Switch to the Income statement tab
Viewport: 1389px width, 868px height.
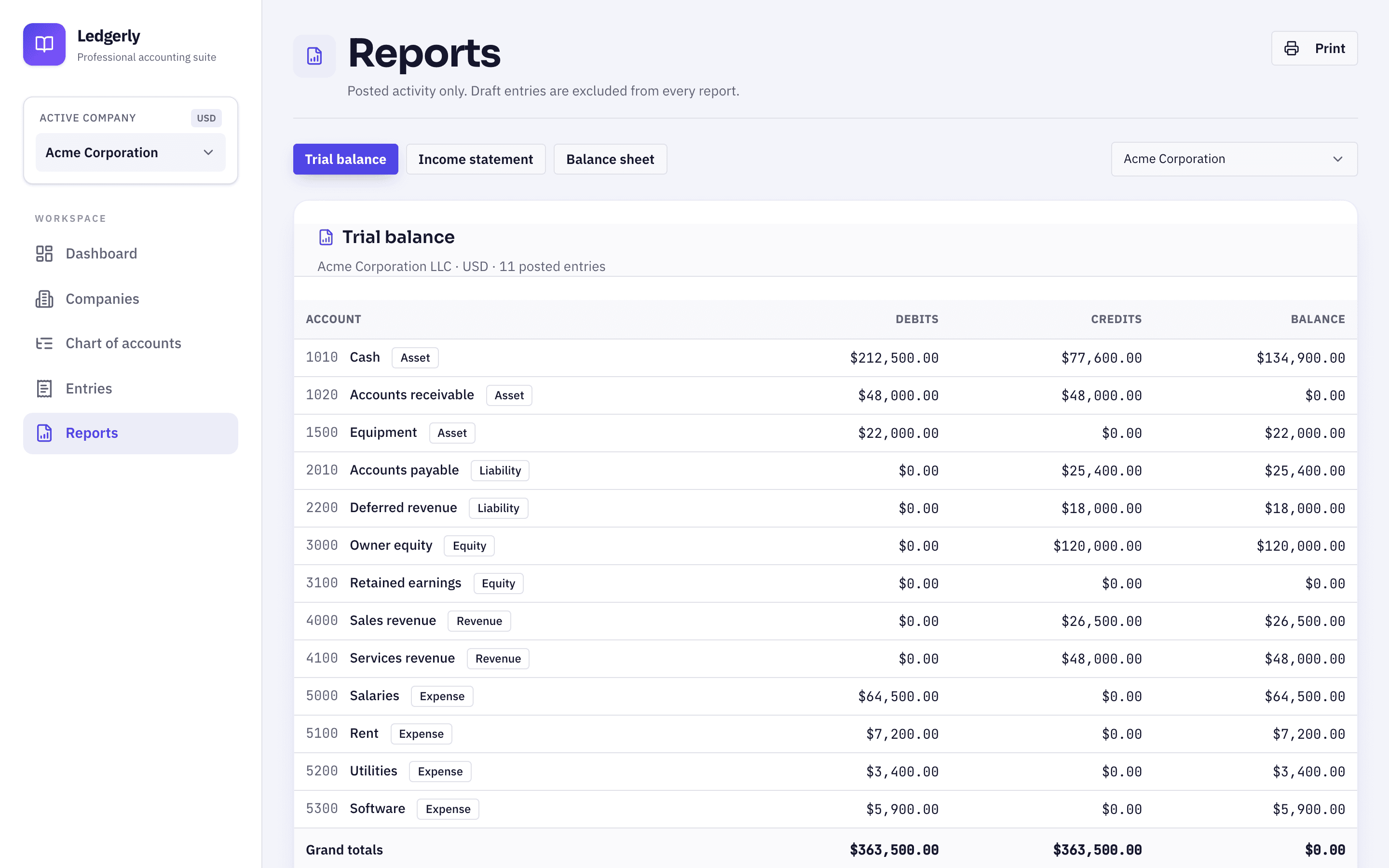tap(476, 159)
